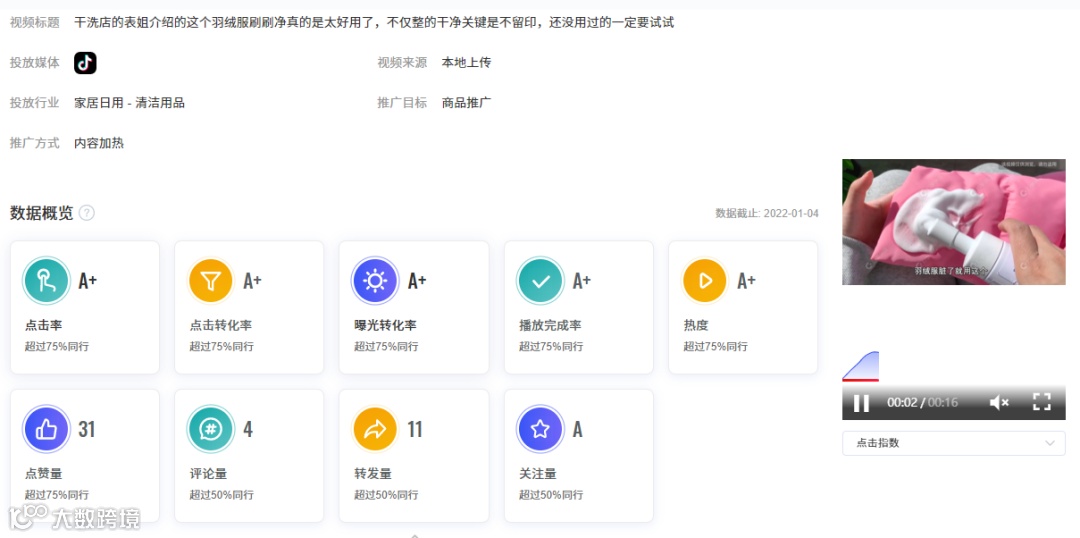Click the 转发量 card label
1080x538 pixels.
[373, 474]
